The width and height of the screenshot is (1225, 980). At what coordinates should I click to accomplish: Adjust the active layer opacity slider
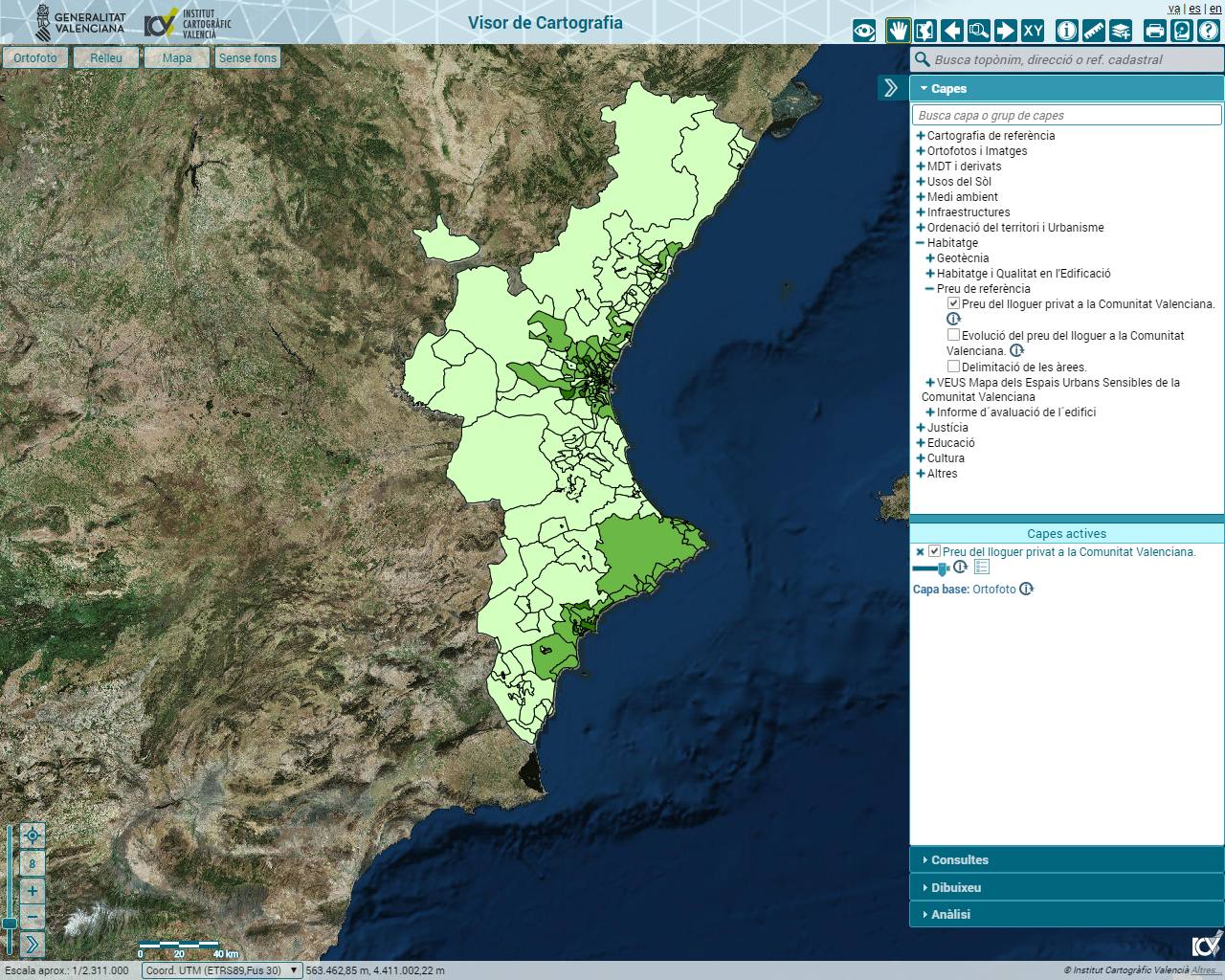click(942, 568)
